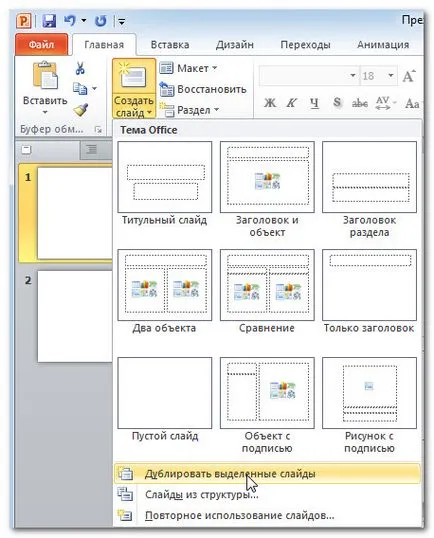Screen dimensions: 434x538
Task: Open Буфер обмена dialog launcher
Action: 98,130
